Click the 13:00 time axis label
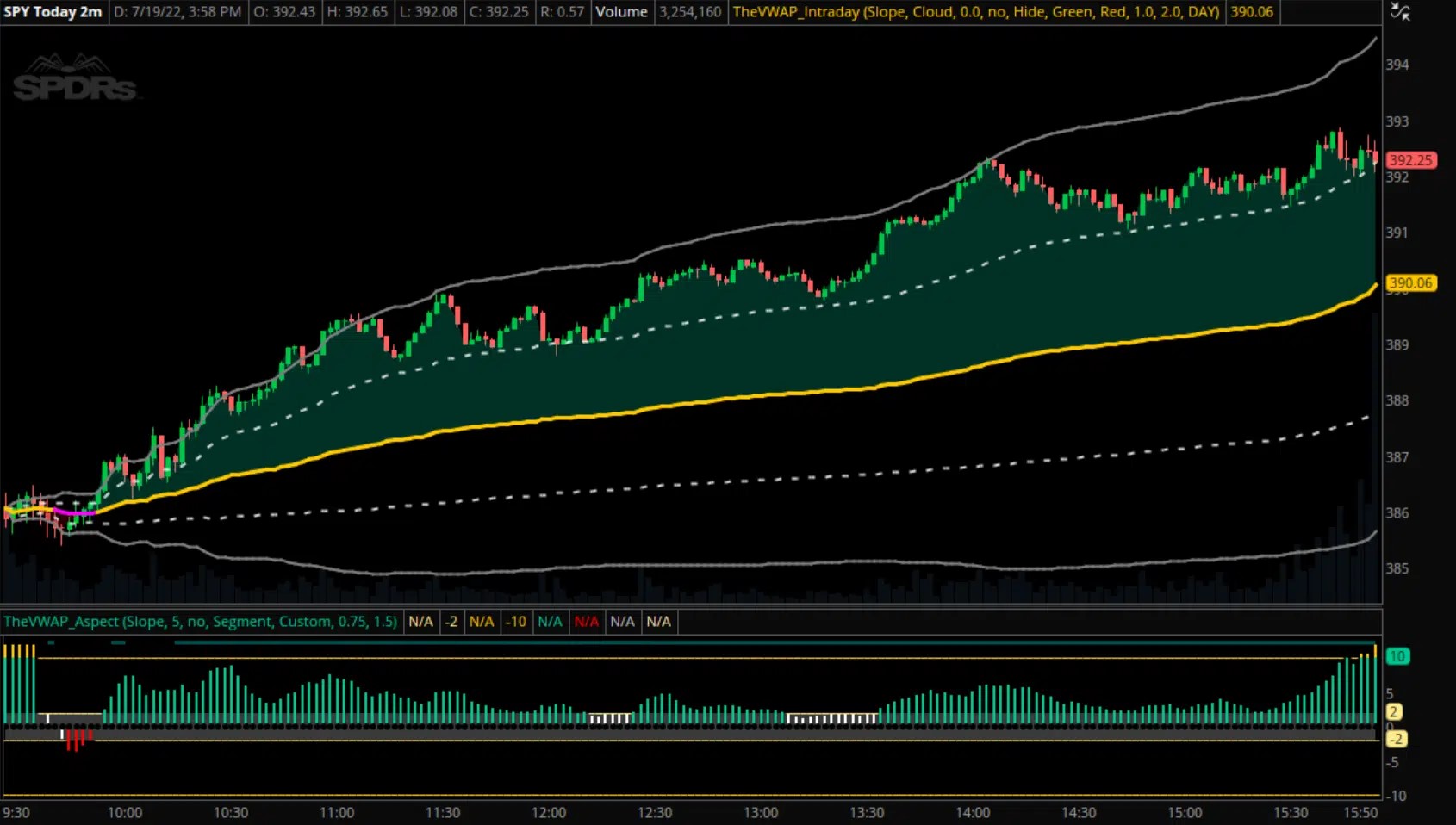The height and width of the screenshot is (825, 1456). [761, 813]
